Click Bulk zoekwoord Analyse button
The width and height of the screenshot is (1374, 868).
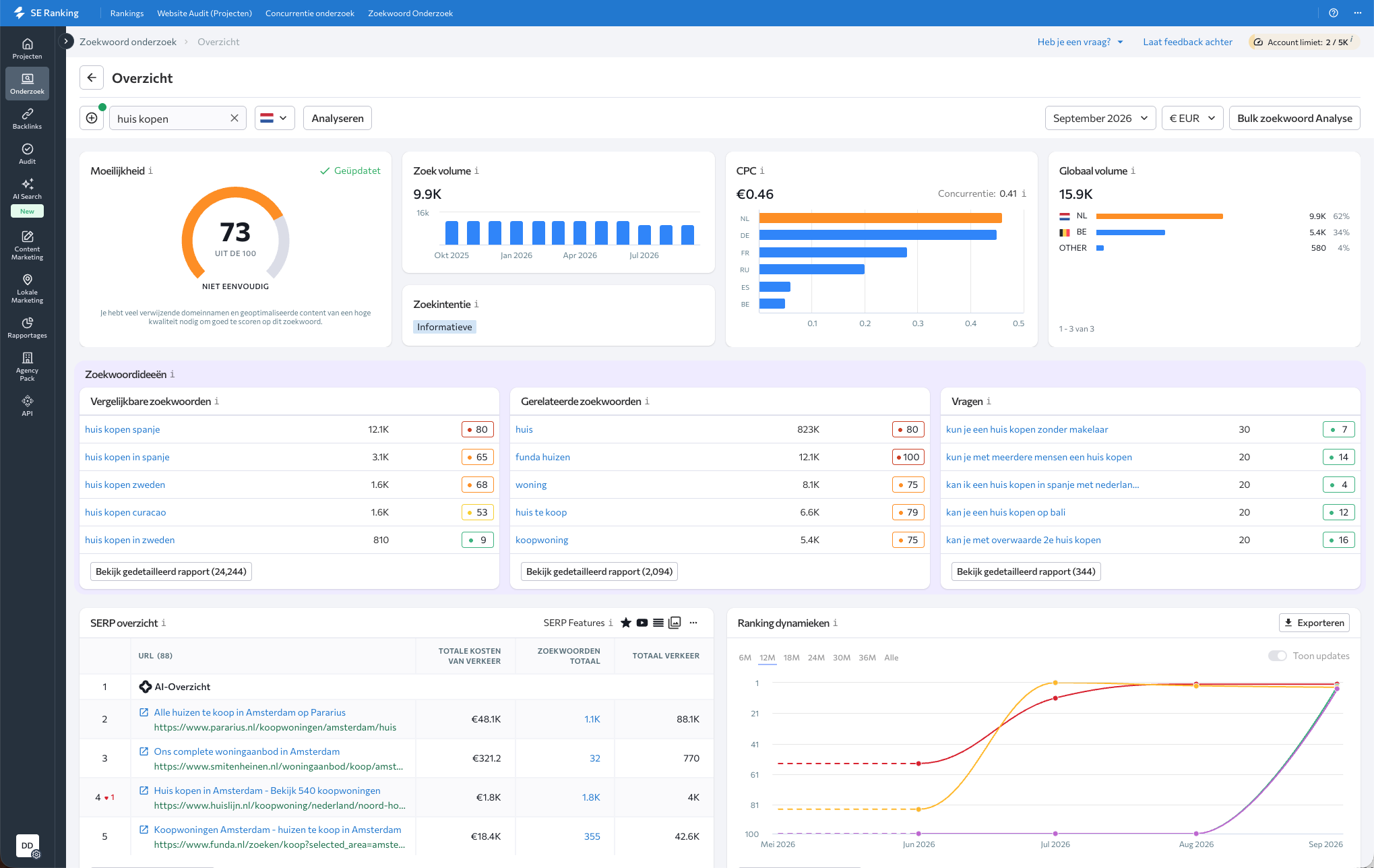click(x=1294, y=118)
